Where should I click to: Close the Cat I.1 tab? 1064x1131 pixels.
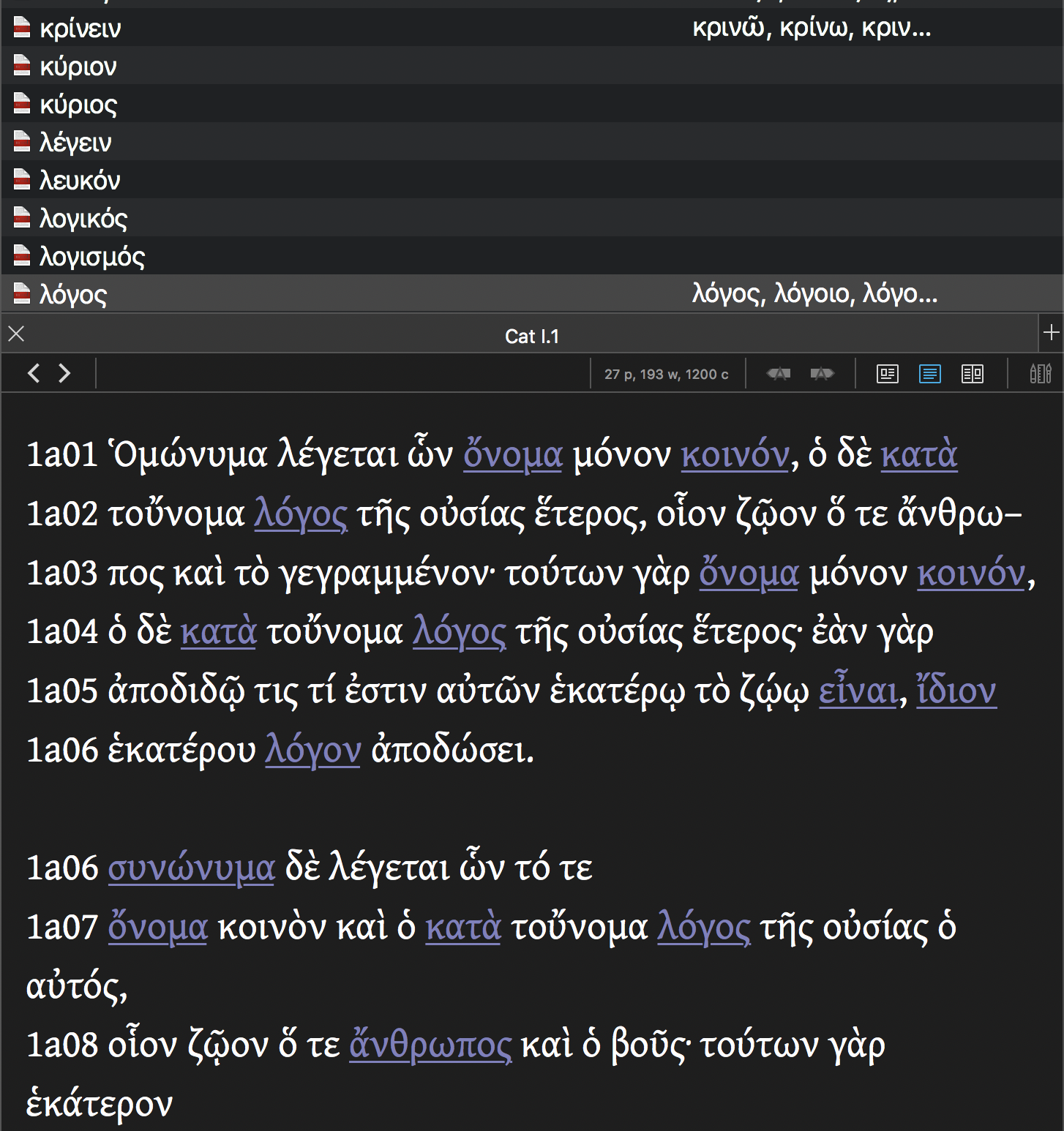click(16, 334)
